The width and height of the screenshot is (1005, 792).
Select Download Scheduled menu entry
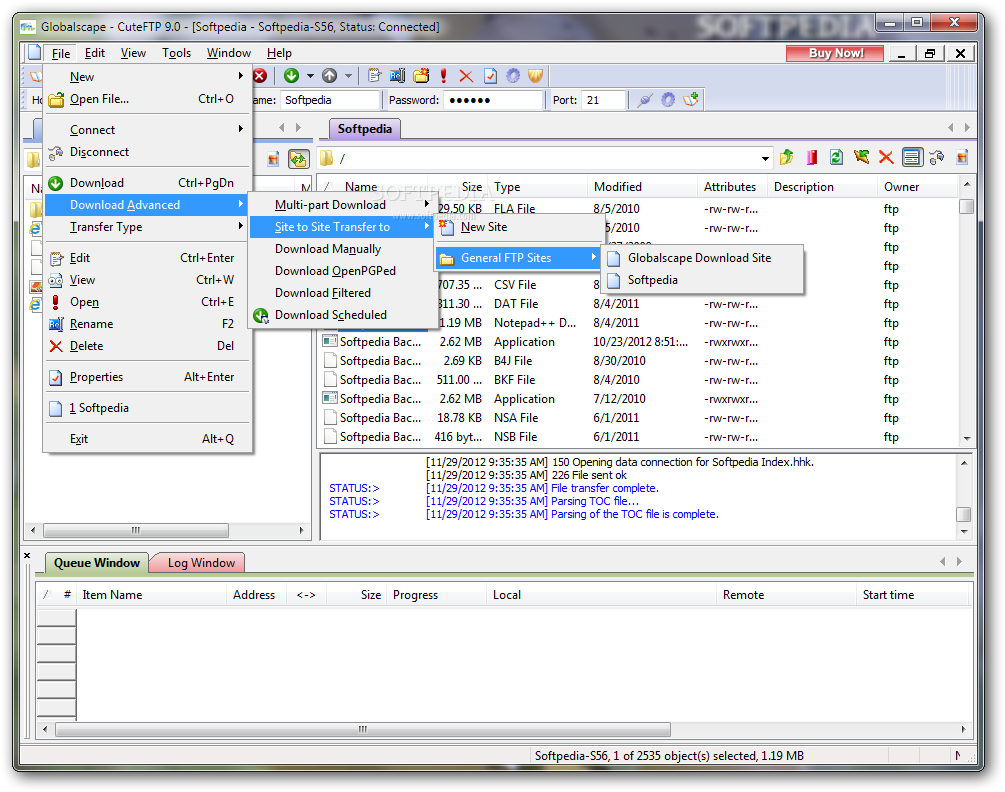coord(340,315)
